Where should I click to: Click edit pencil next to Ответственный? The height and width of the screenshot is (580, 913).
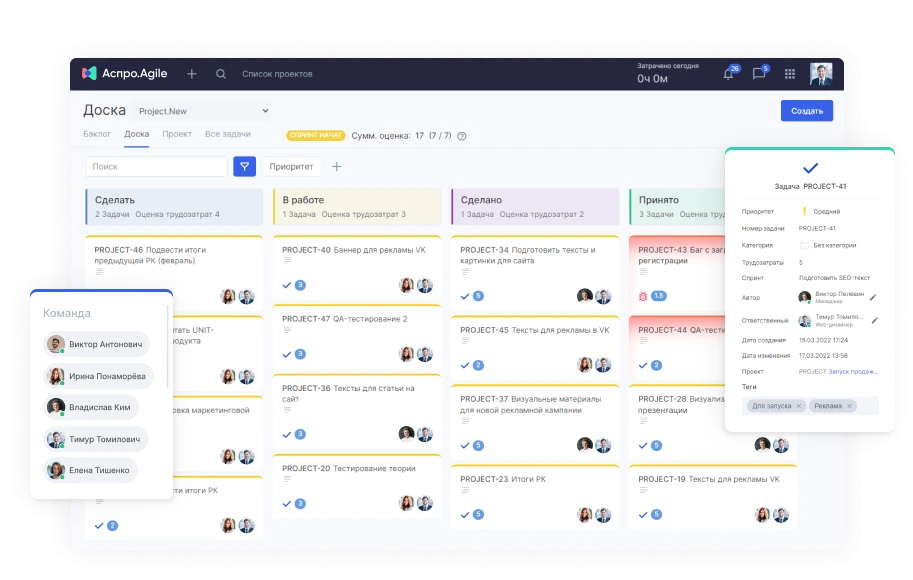[x=874, y=320]
